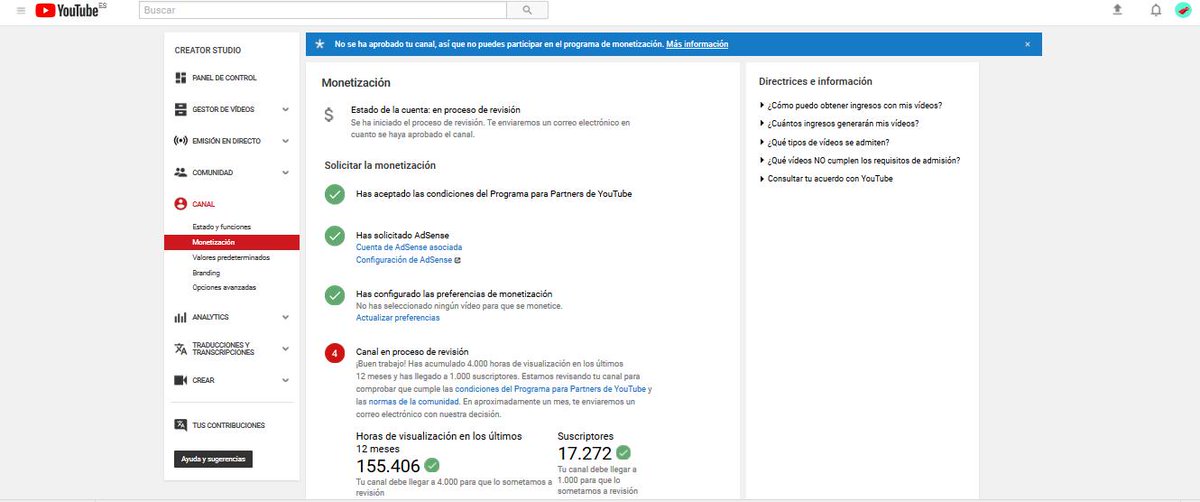Screen dimensions: 1200x502
Task: Expand the Crear section
Action: click(286, 380)
